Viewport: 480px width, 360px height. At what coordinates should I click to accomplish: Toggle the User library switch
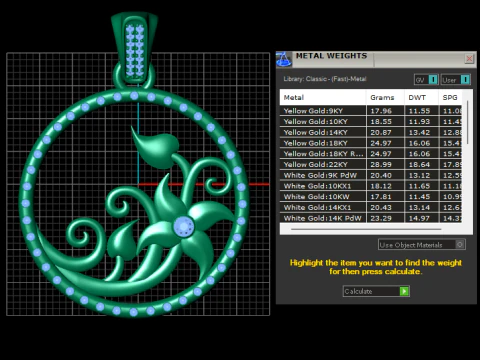pos(456,80)
